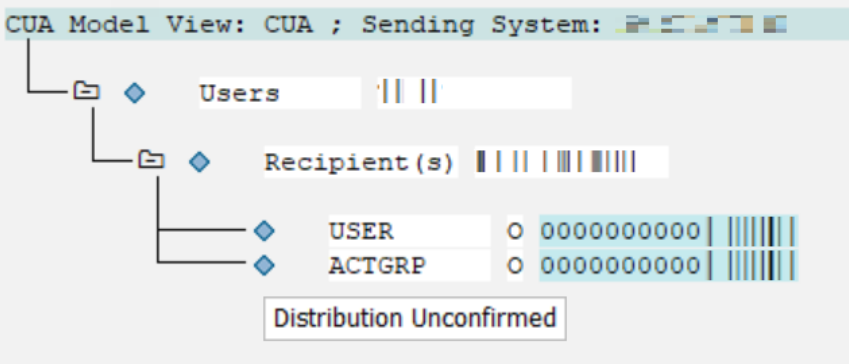The image size is (849, 364).
Task: Select the Users label in tree
Action: [x=239, y=93]
